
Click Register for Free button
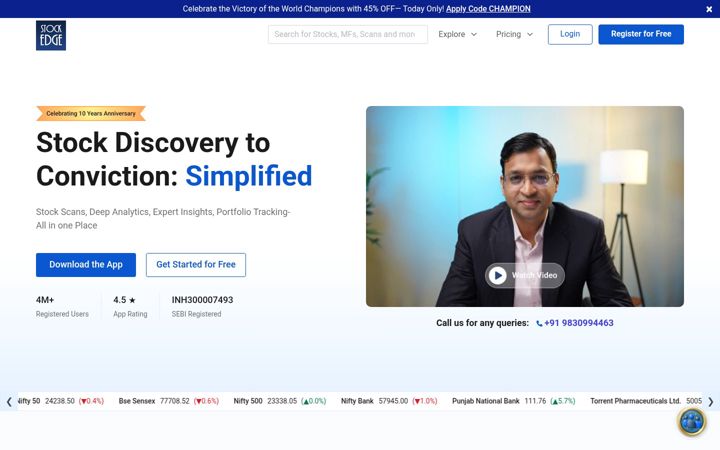click(x=641, y=34)
